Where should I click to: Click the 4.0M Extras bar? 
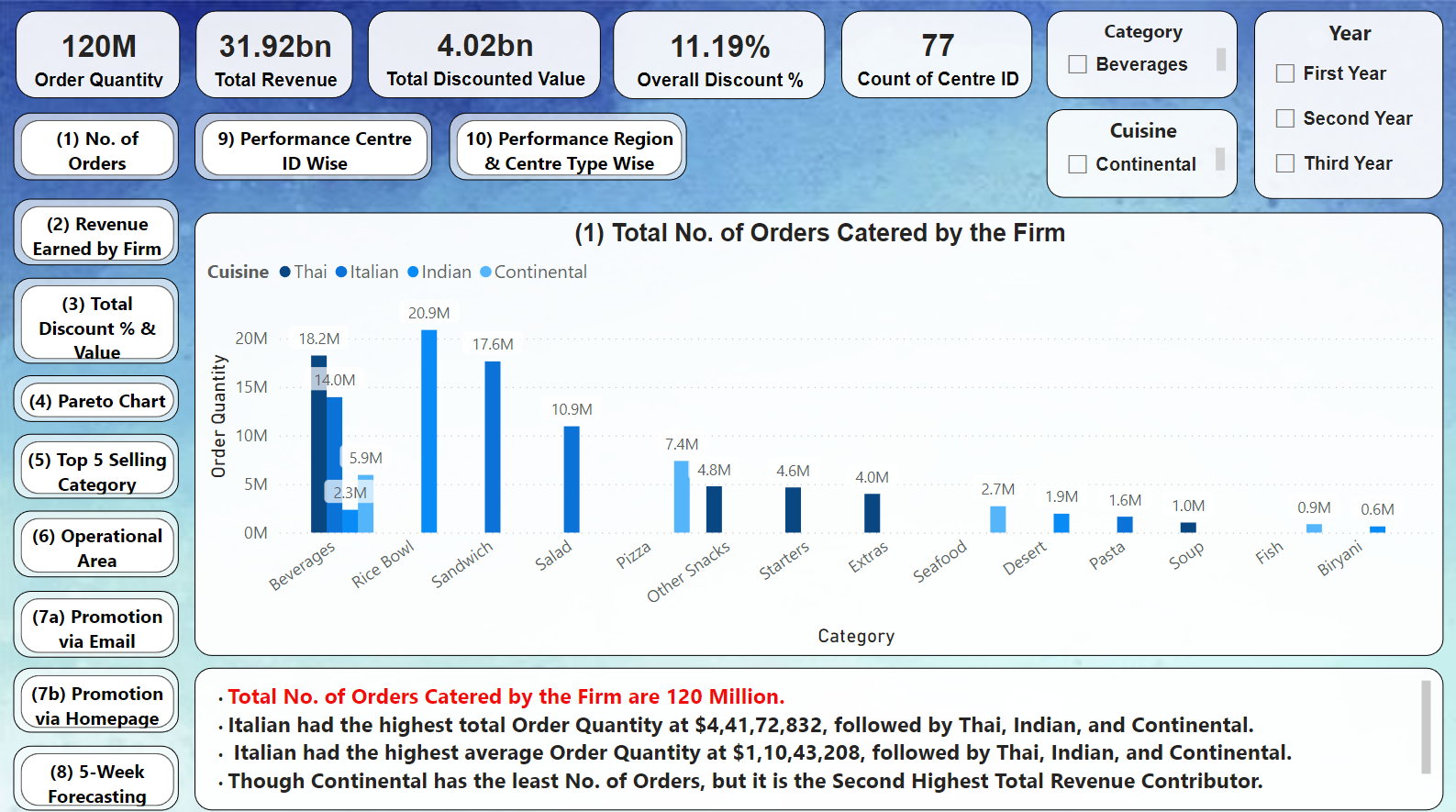(872, 513)
